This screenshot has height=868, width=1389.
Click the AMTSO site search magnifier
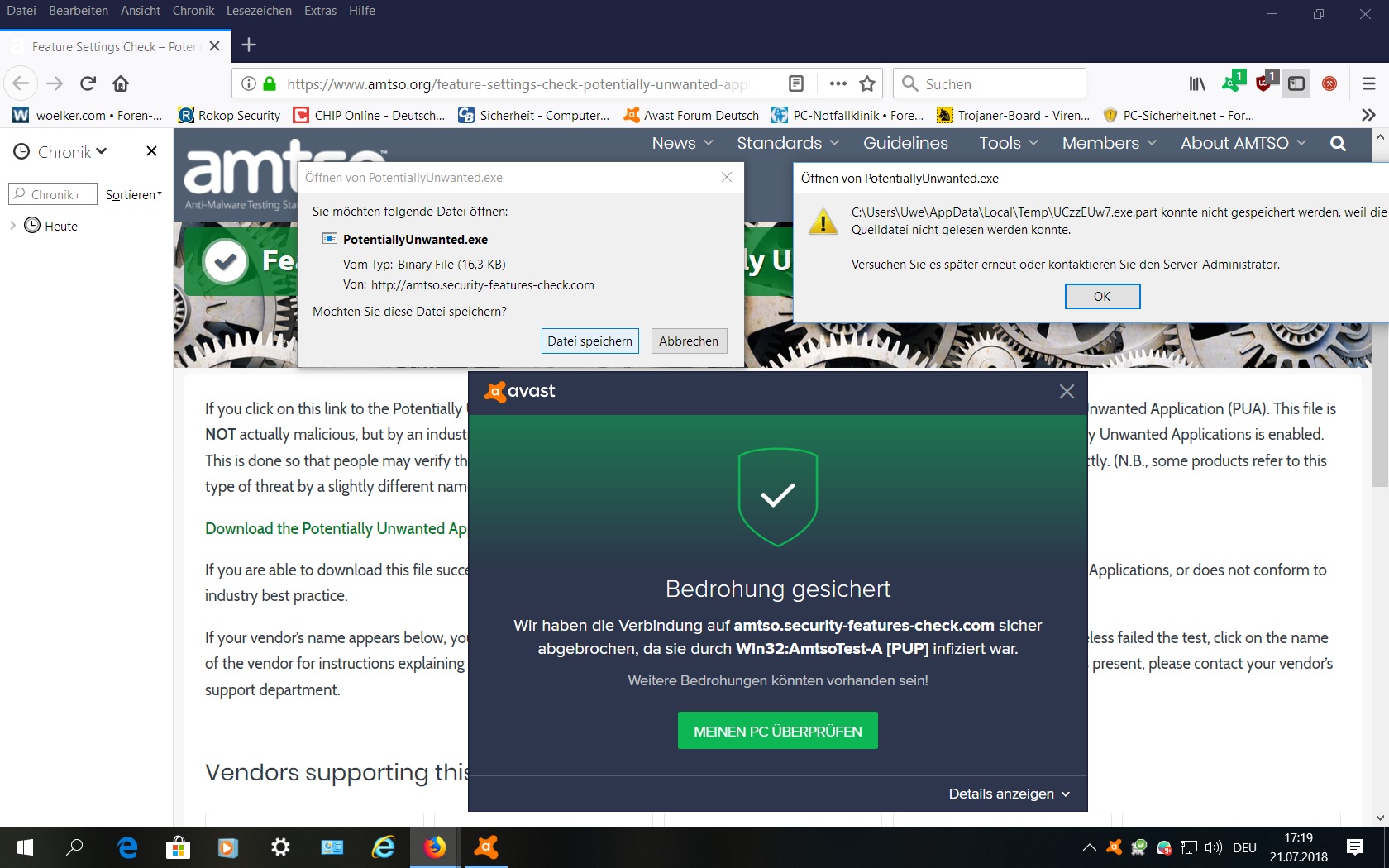tap(1338, 143)
